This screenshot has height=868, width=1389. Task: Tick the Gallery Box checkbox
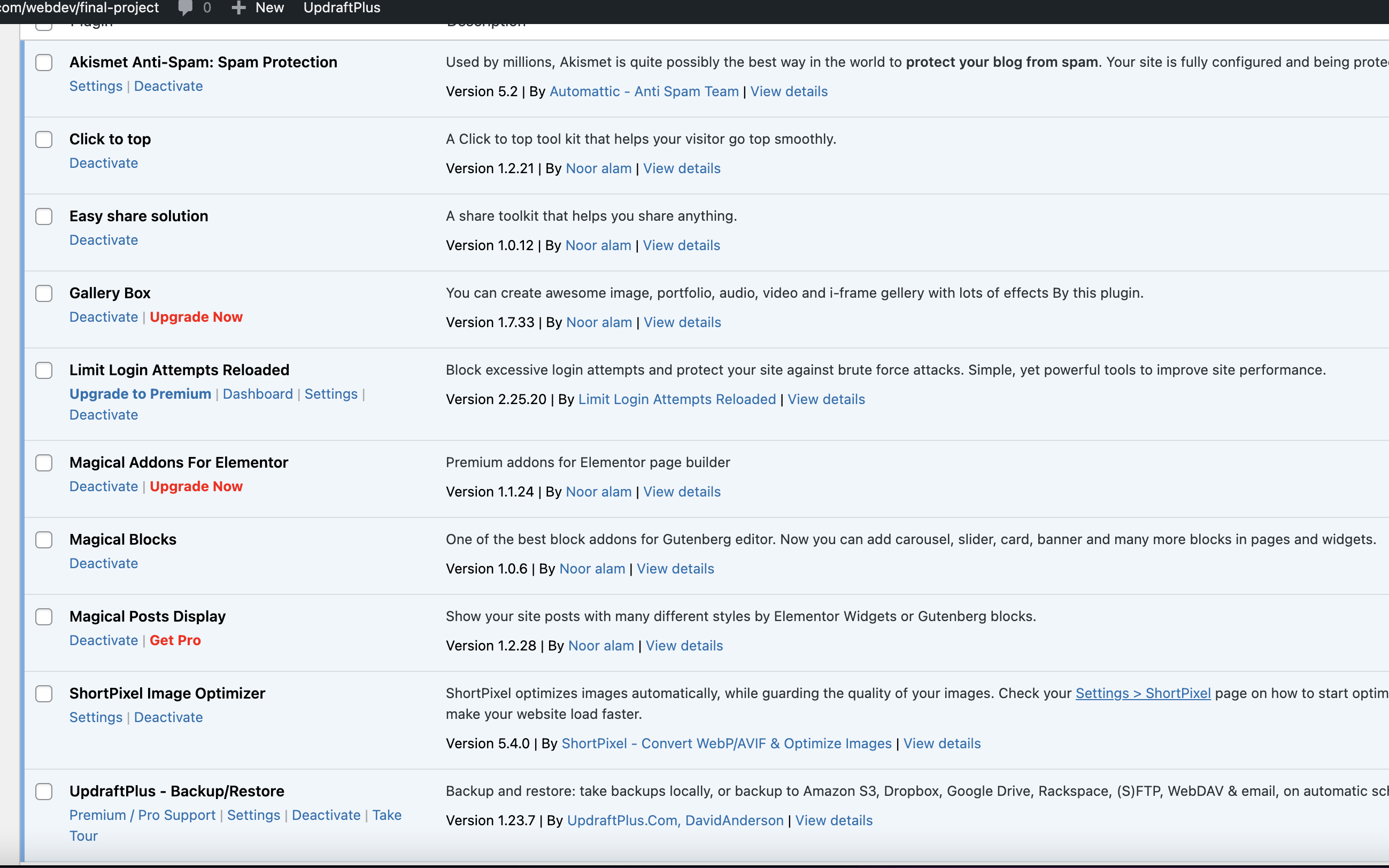(x=44, y=293)
